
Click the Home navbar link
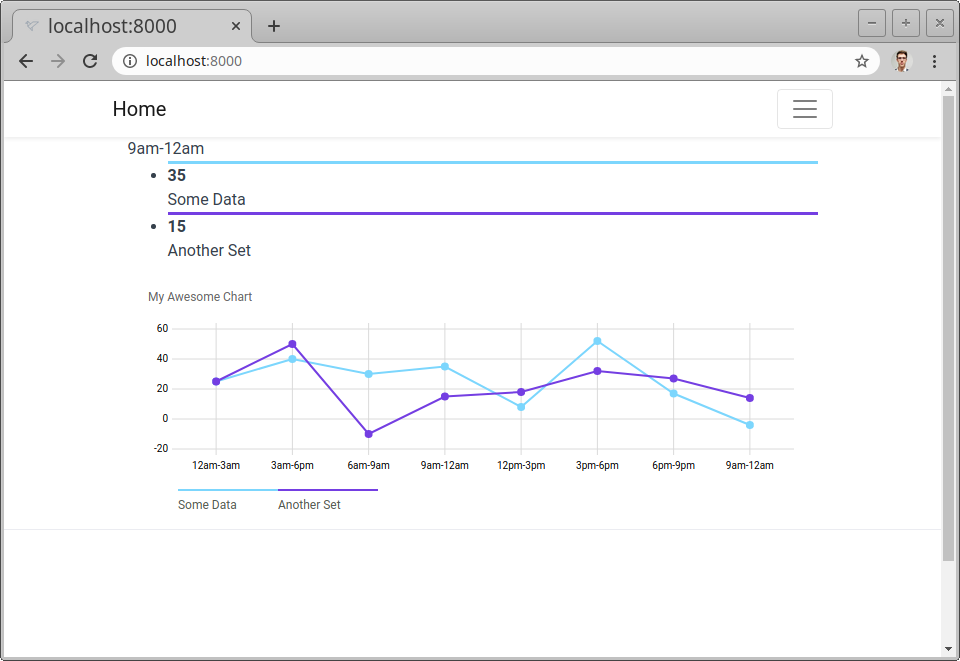tap(139, 108)
